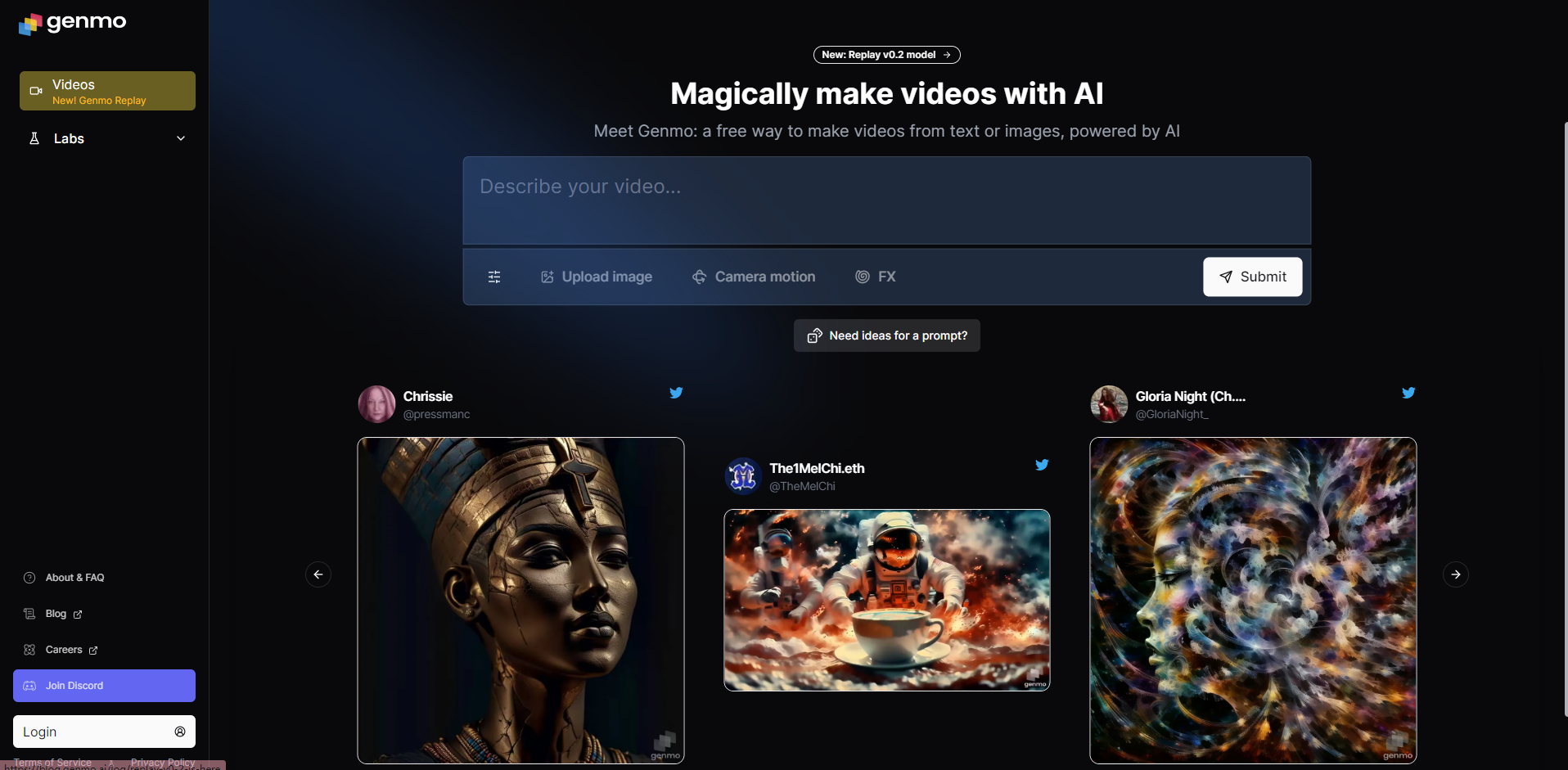Open the FX effects options
The image size is (1568, 770).
click(x=876, y=277)
